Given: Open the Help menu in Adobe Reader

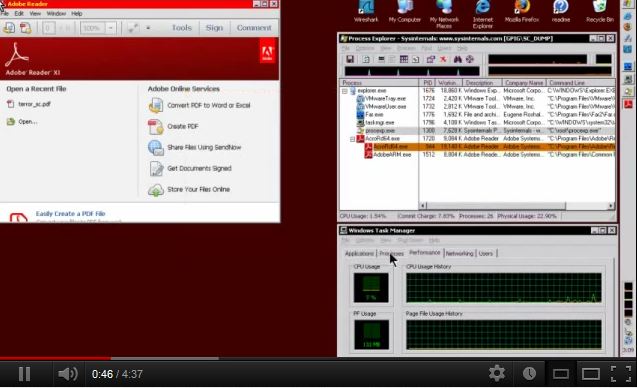Looking at the screenshot, I should (77, 13).
